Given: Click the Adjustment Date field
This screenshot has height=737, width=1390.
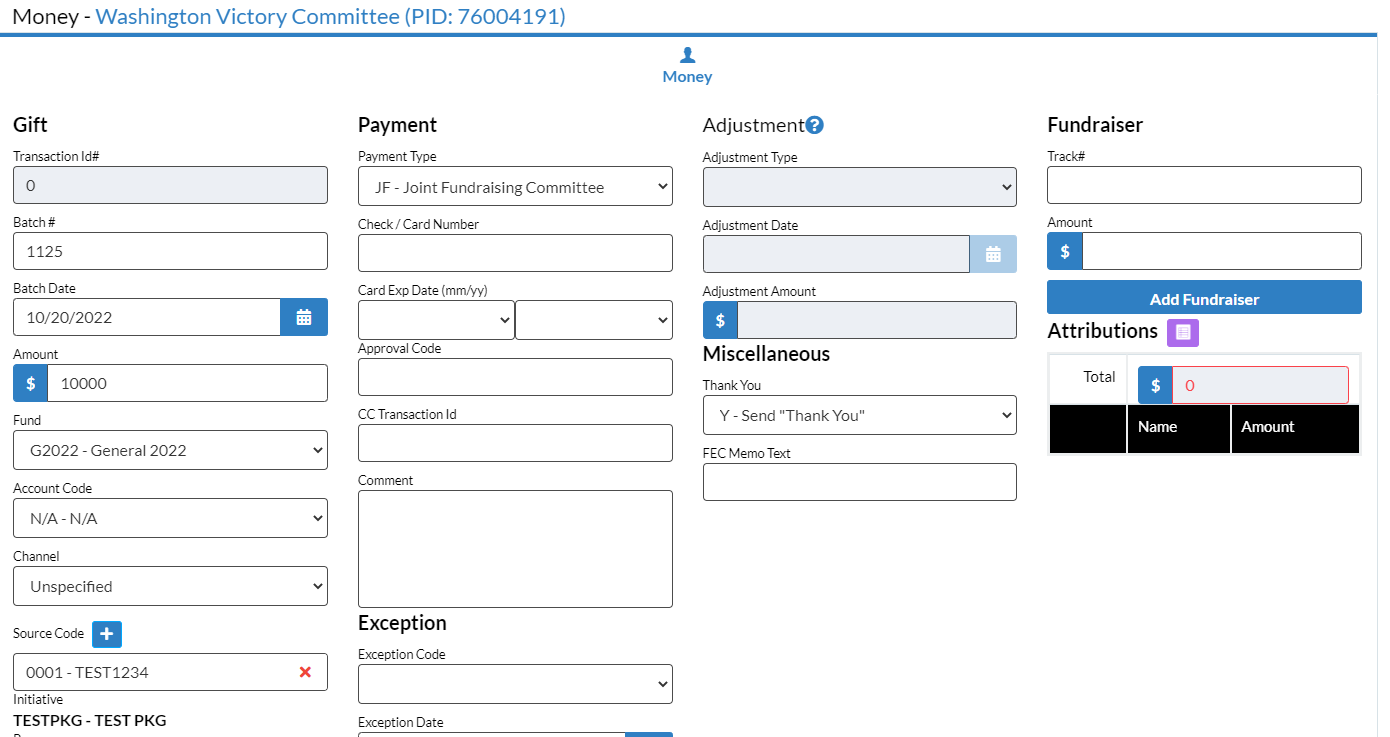Looking at the screenshot, I should [836, 254].
